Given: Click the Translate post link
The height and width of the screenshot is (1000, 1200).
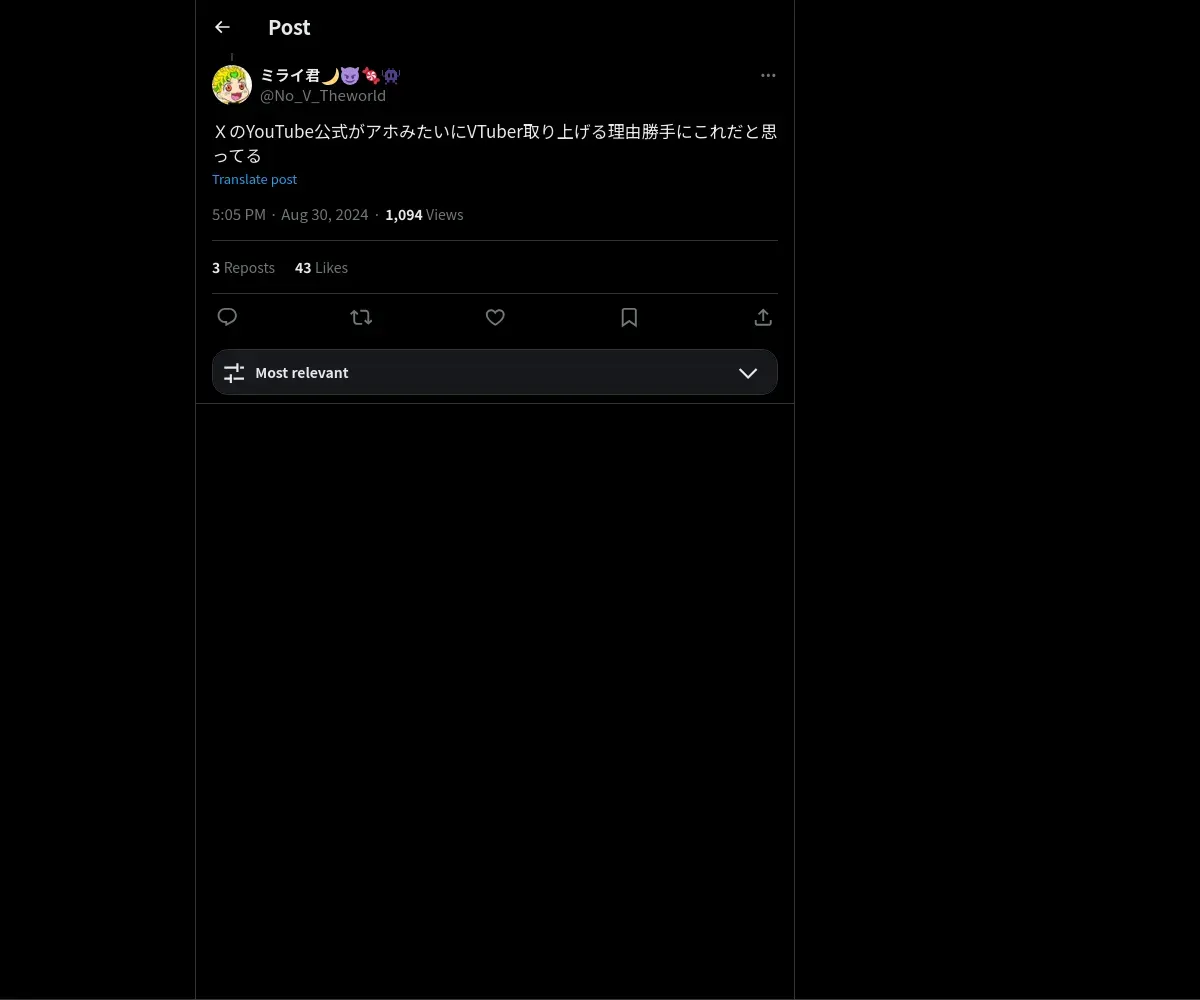Looking at the screenshot, I should [254, 179].
